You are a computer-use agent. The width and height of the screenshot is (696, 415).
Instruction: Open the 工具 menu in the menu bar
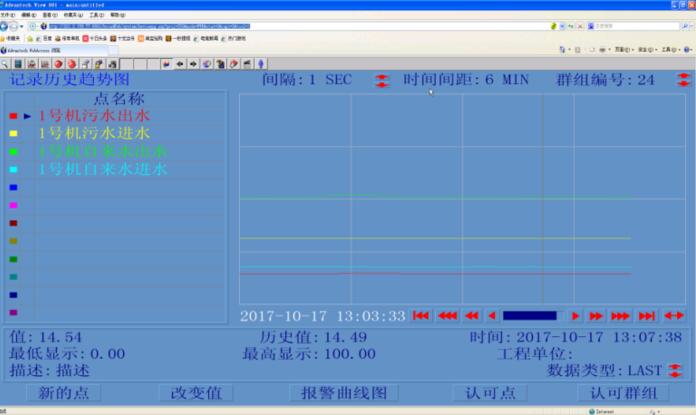(x=95, y=15)
